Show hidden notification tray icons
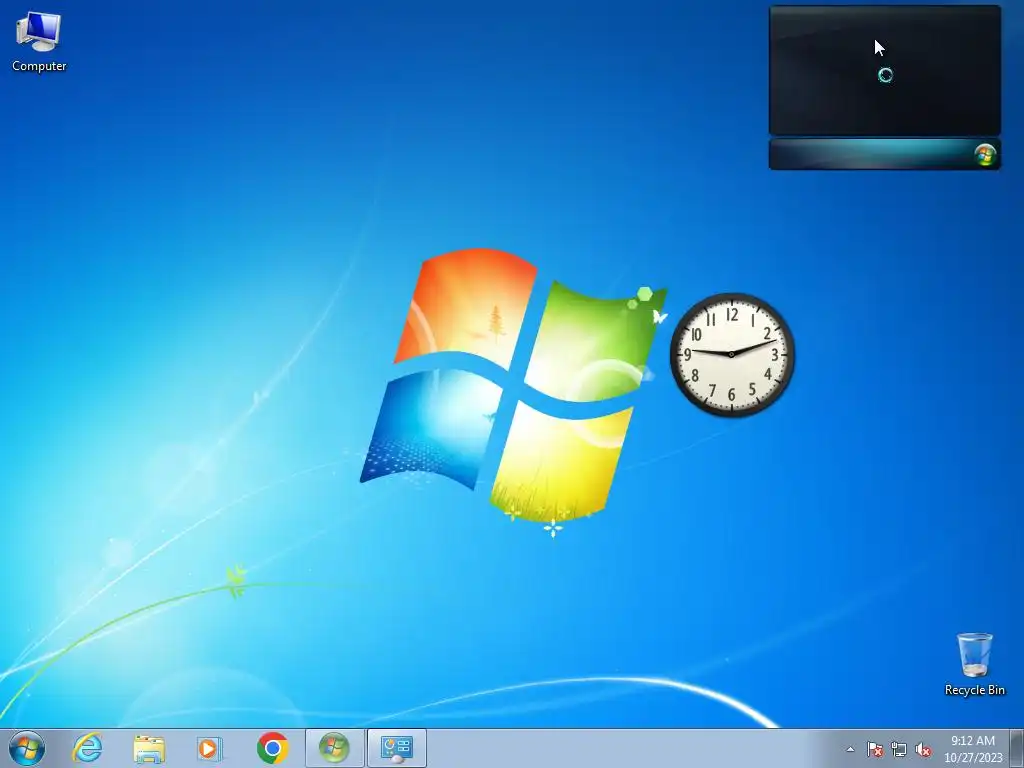 (x=850, y=750)
